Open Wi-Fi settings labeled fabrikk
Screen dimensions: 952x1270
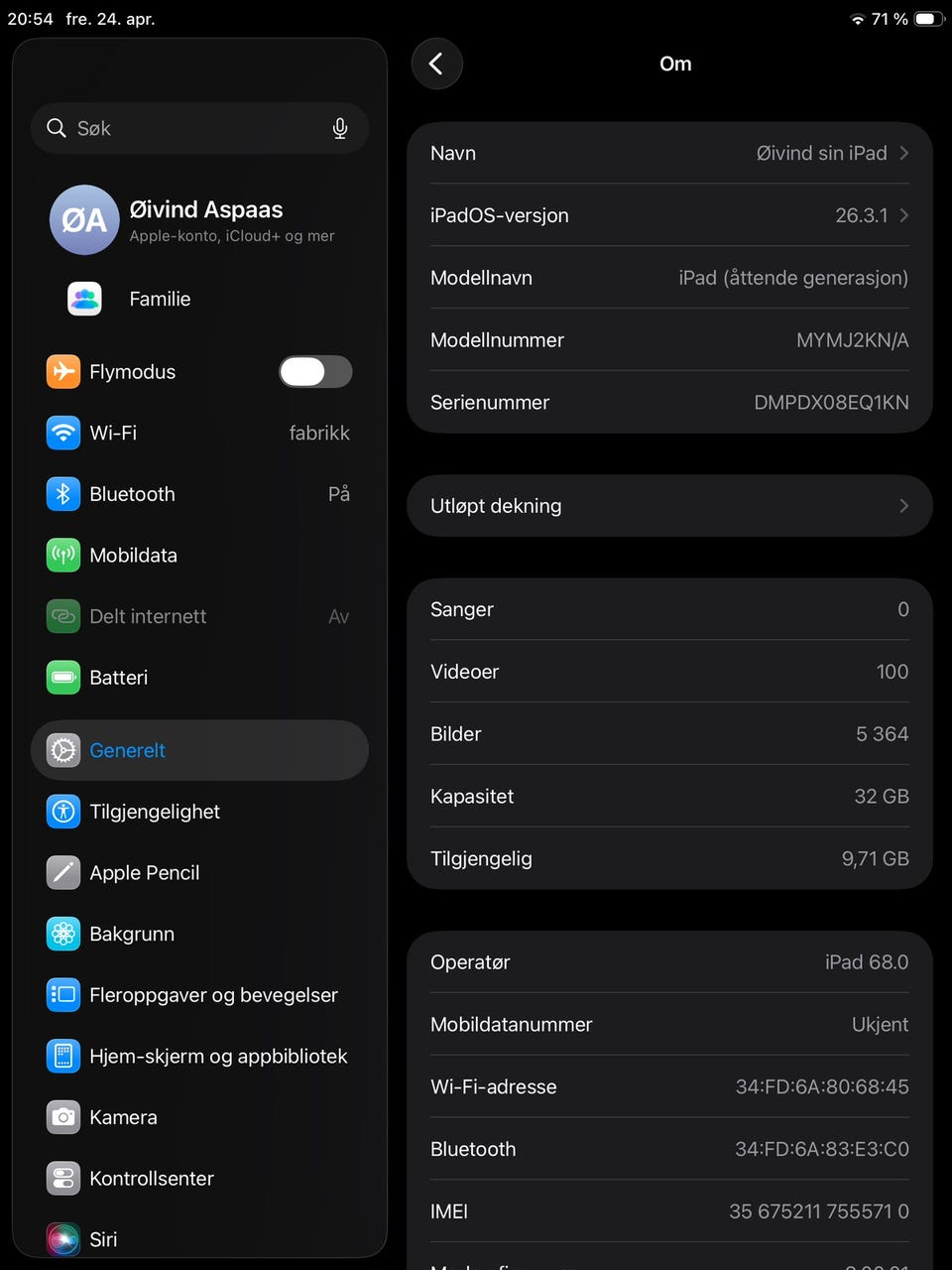click(x=199, y=433)
